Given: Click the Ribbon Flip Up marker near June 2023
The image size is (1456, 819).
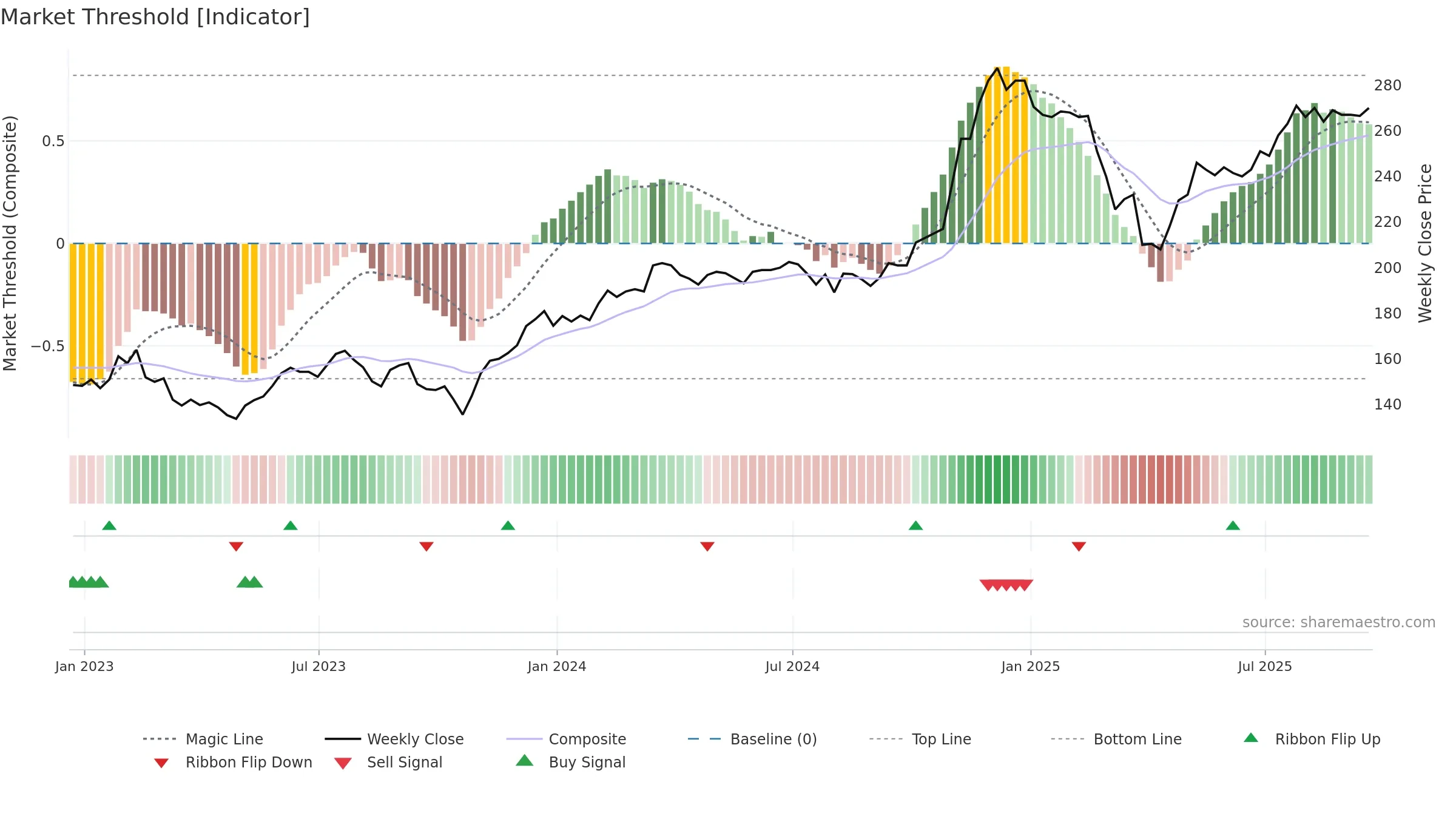Looking at the screenshot, I should tap(291, 525).
